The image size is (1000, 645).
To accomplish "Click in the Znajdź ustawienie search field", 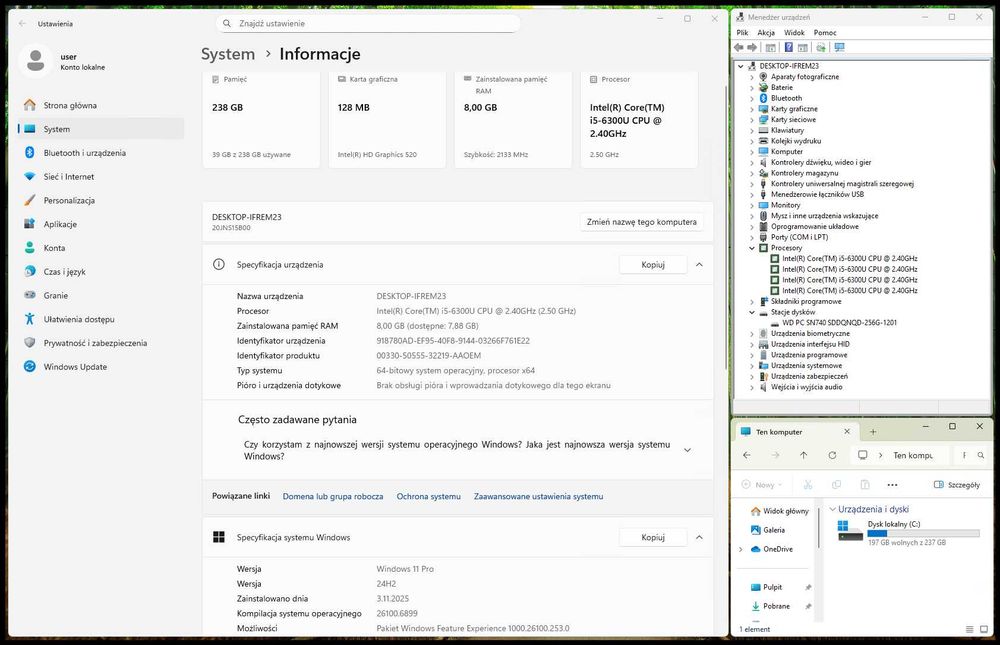I will tap(368, 23).
